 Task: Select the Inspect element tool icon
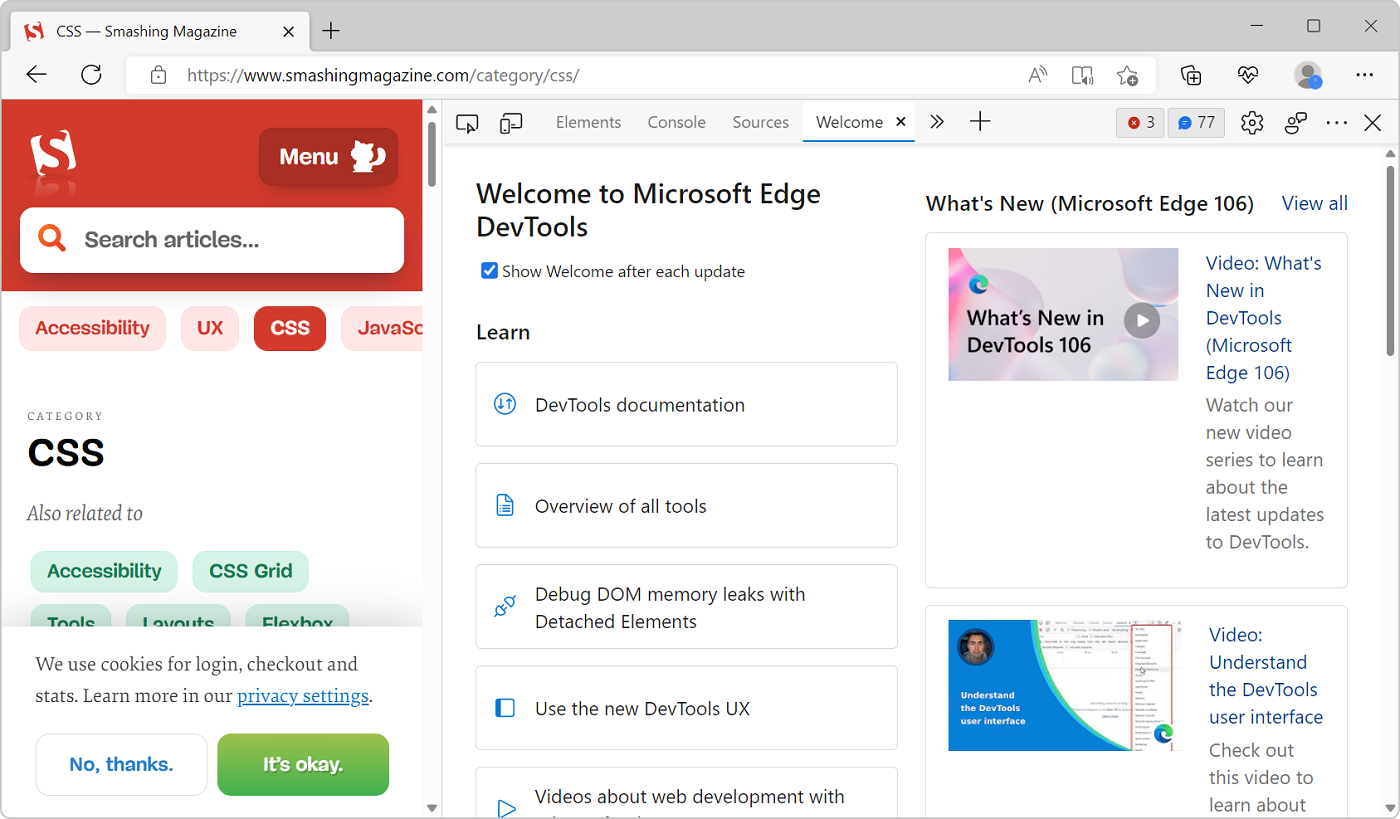pos(466,122)
